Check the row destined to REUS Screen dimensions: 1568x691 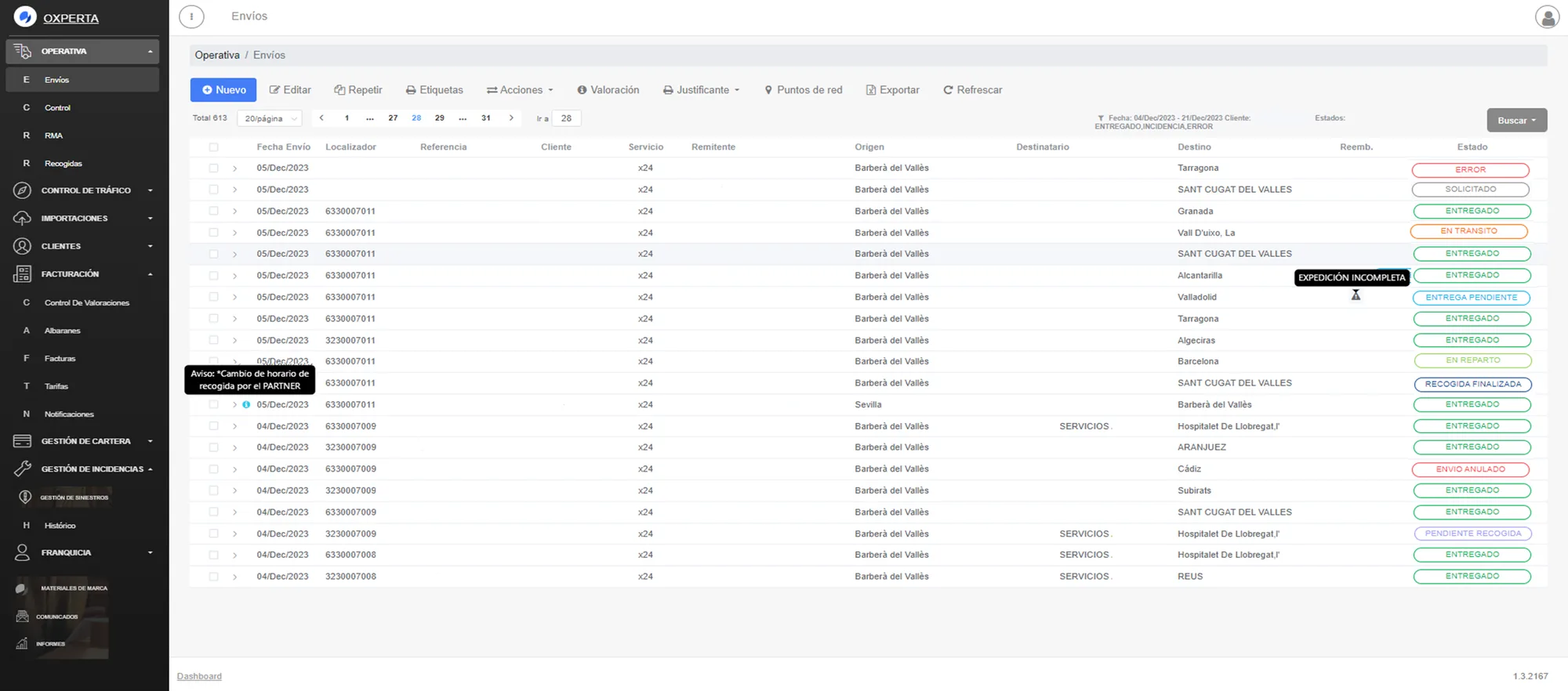[213, 577]
